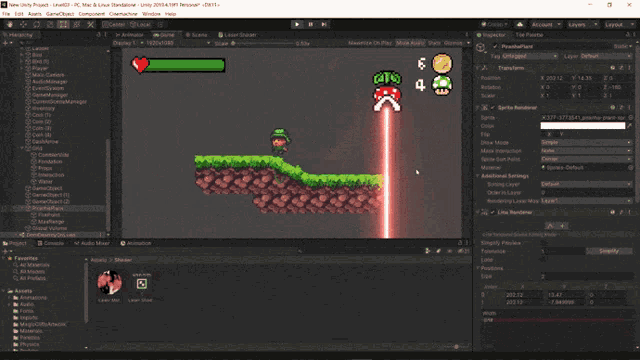Open Transform component help icon
Screen dimensions: 640x360
pyautogui.click(x=613, y=68)
